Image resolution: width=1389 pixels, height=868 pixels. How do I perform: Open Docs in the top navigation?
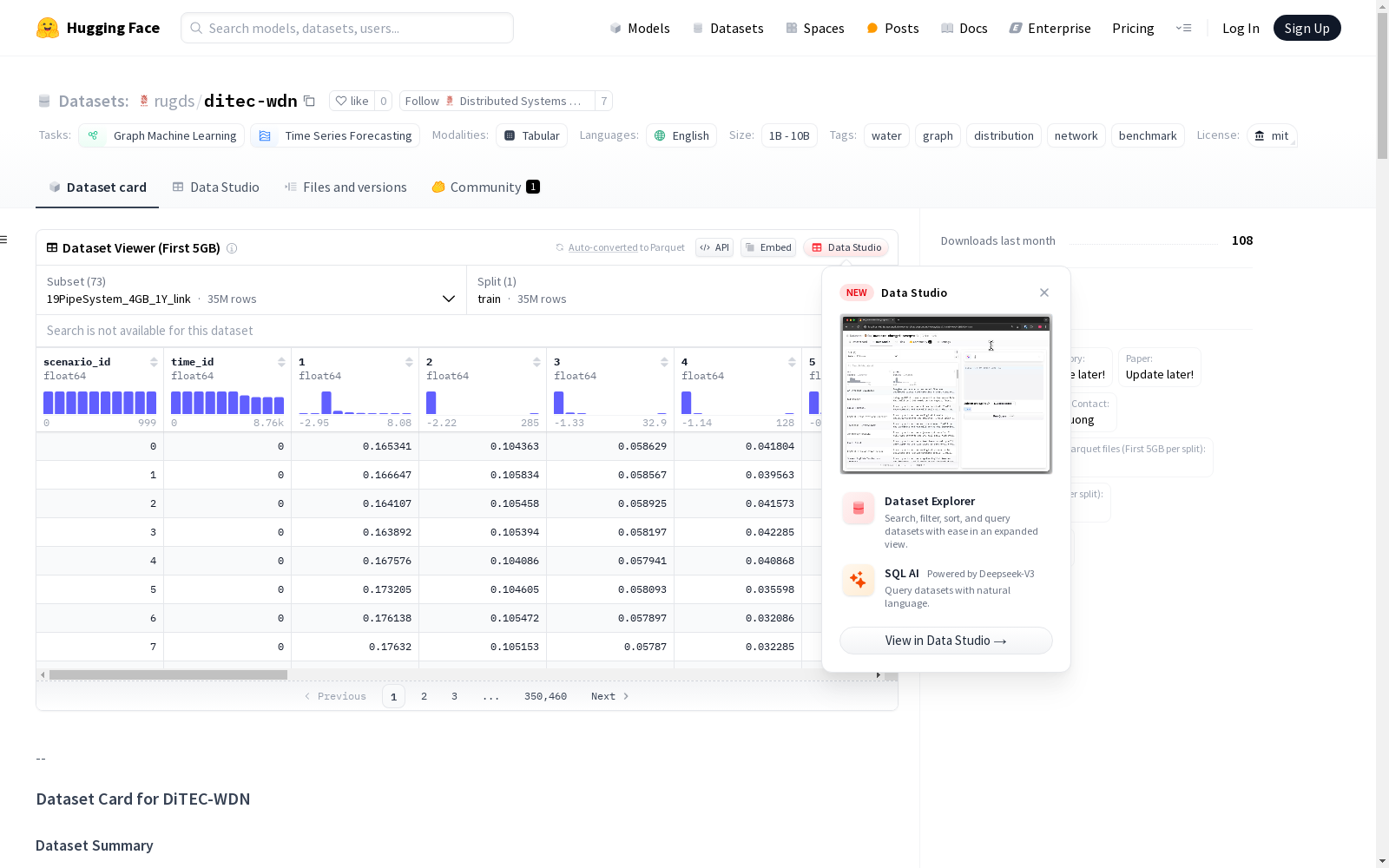[x=964, y=28]
